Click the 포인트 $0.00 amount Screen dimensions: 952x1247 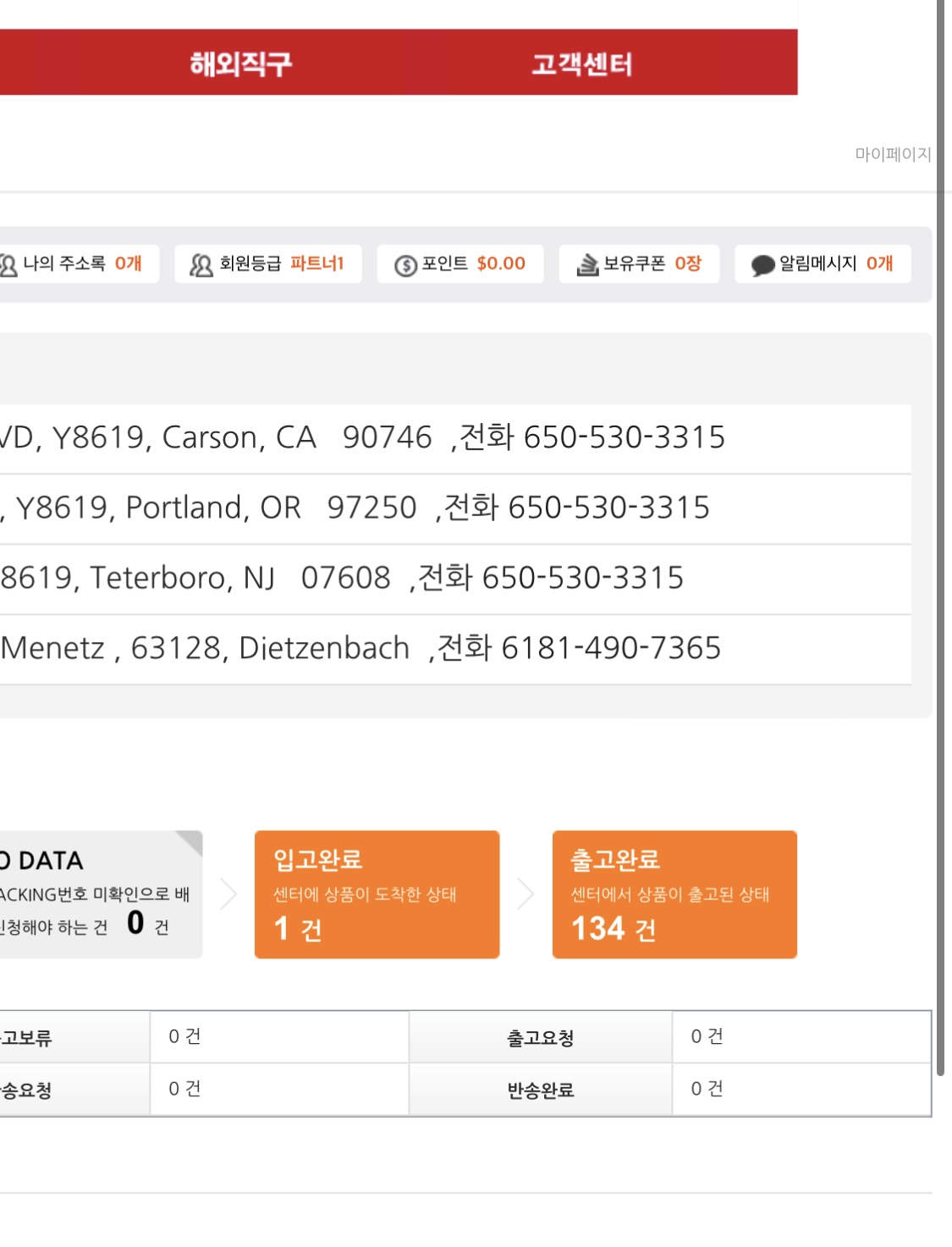click(x=501, y=264)
